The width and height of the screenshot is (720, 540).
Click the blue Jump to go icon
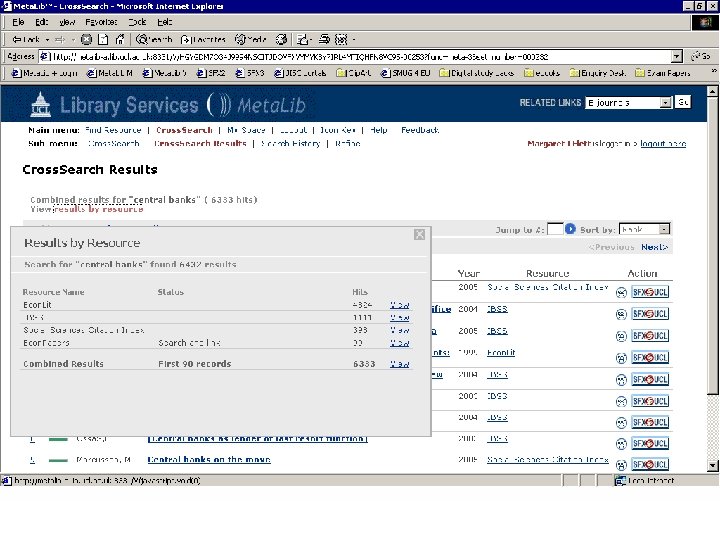pyautogui.click(x=570, y=229)
